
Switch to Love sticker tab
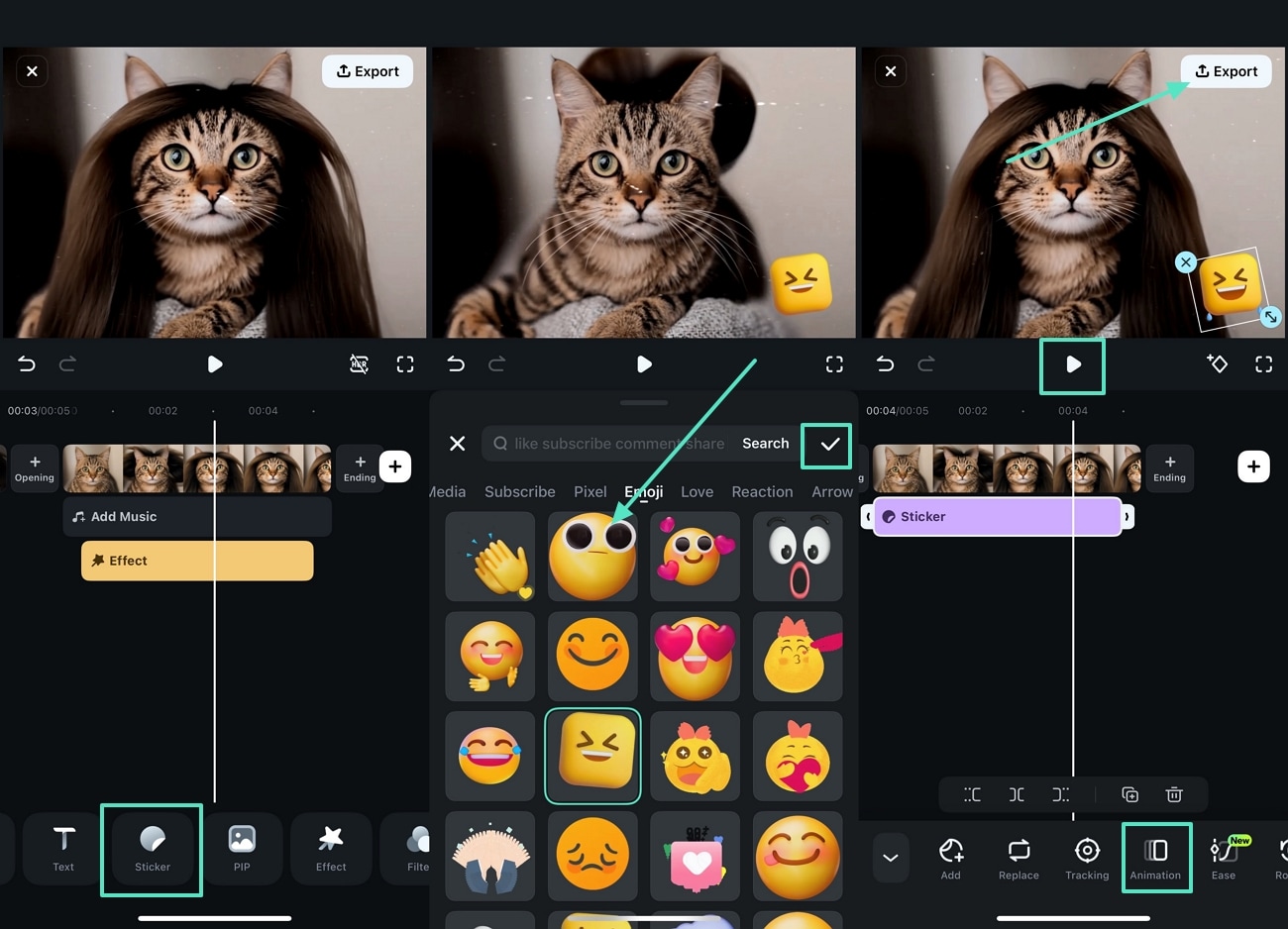pos(697,492)
